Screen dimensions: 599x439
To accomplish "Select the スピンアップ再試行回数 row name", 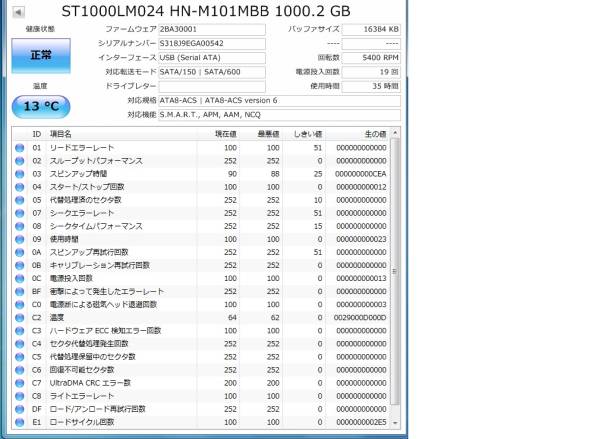I will (89, 253).
